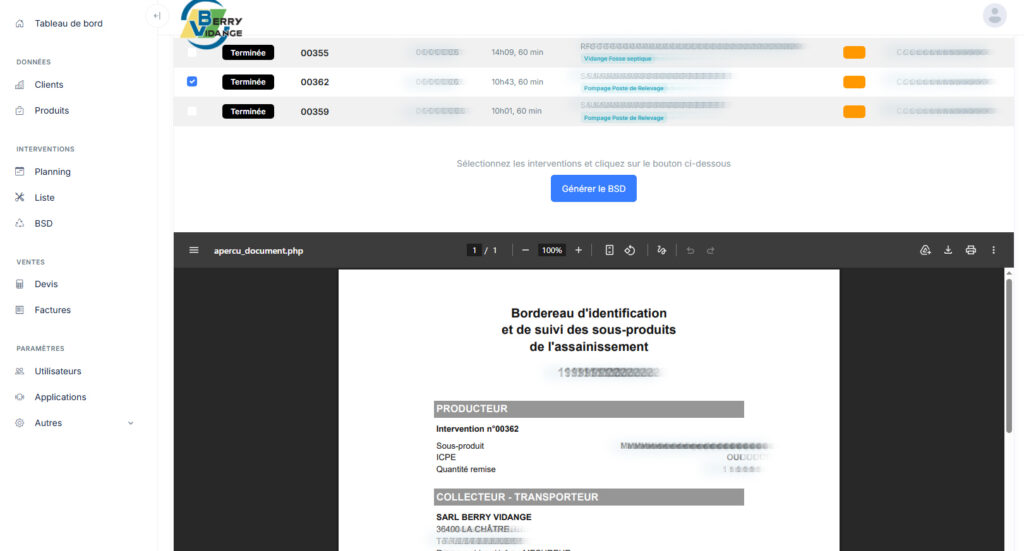The width and height of the screenshot is (1024, 551).
Task: Click the PDF page number field
Action: [x=474, y=250]
